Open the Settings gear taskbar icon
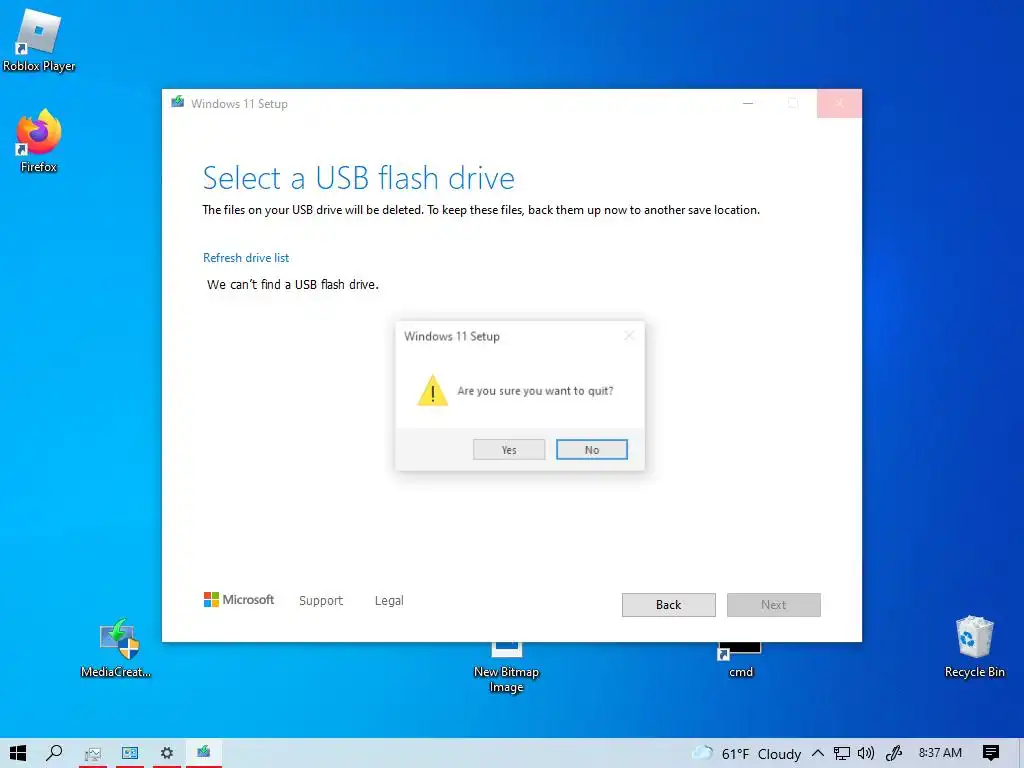Screen dimensions: 1024x768 click(x=167, y=753)
